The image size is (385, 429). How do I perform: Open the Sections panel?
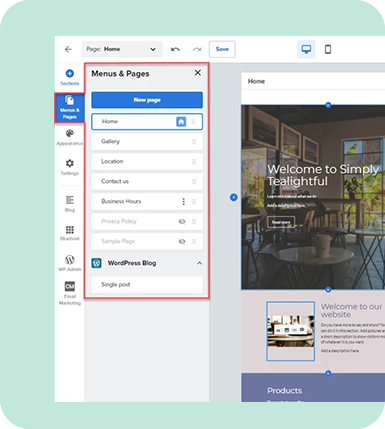(x=70, y=77)
